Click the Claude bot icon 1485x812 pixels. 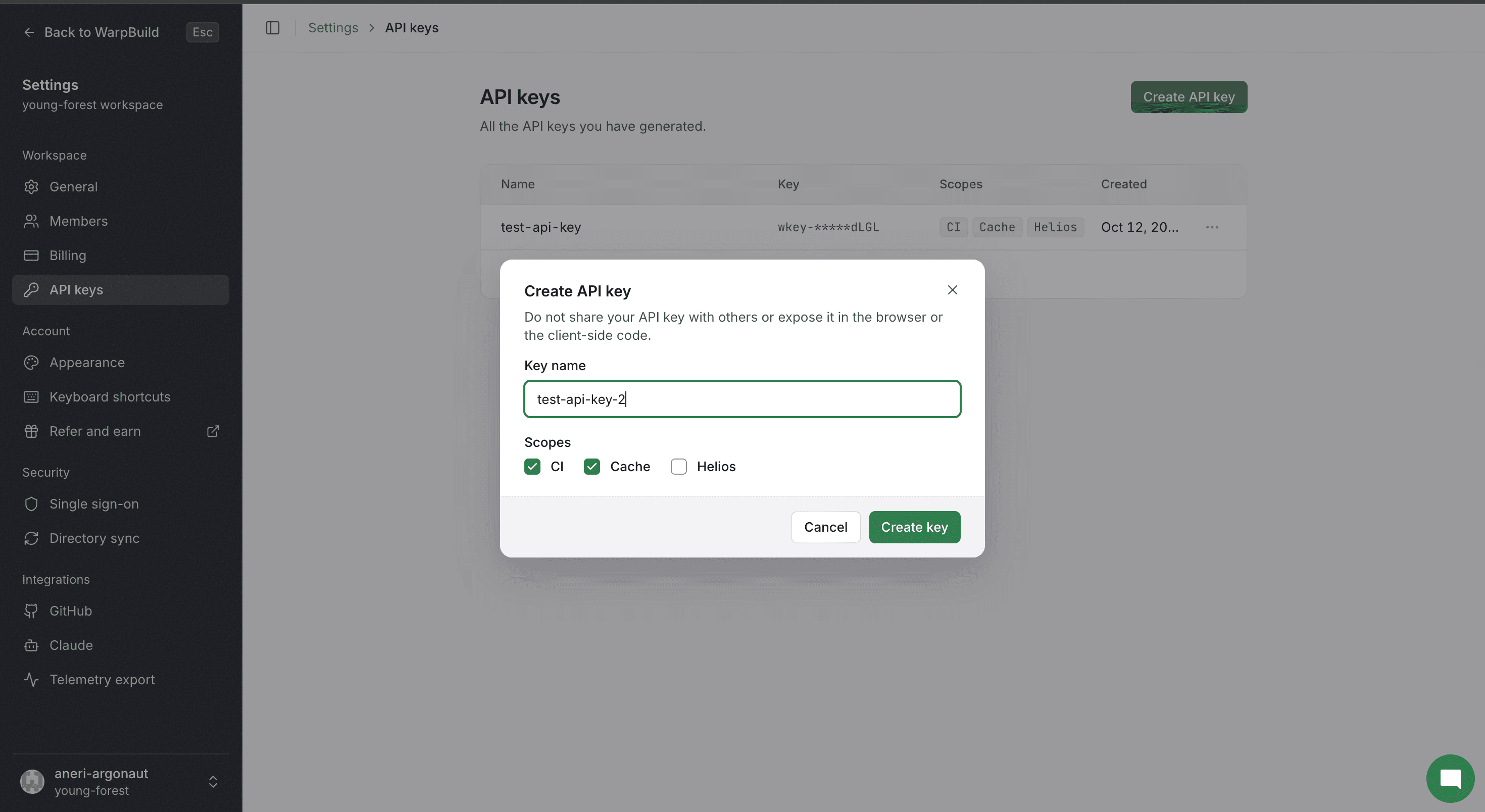(x=31, y=645)
